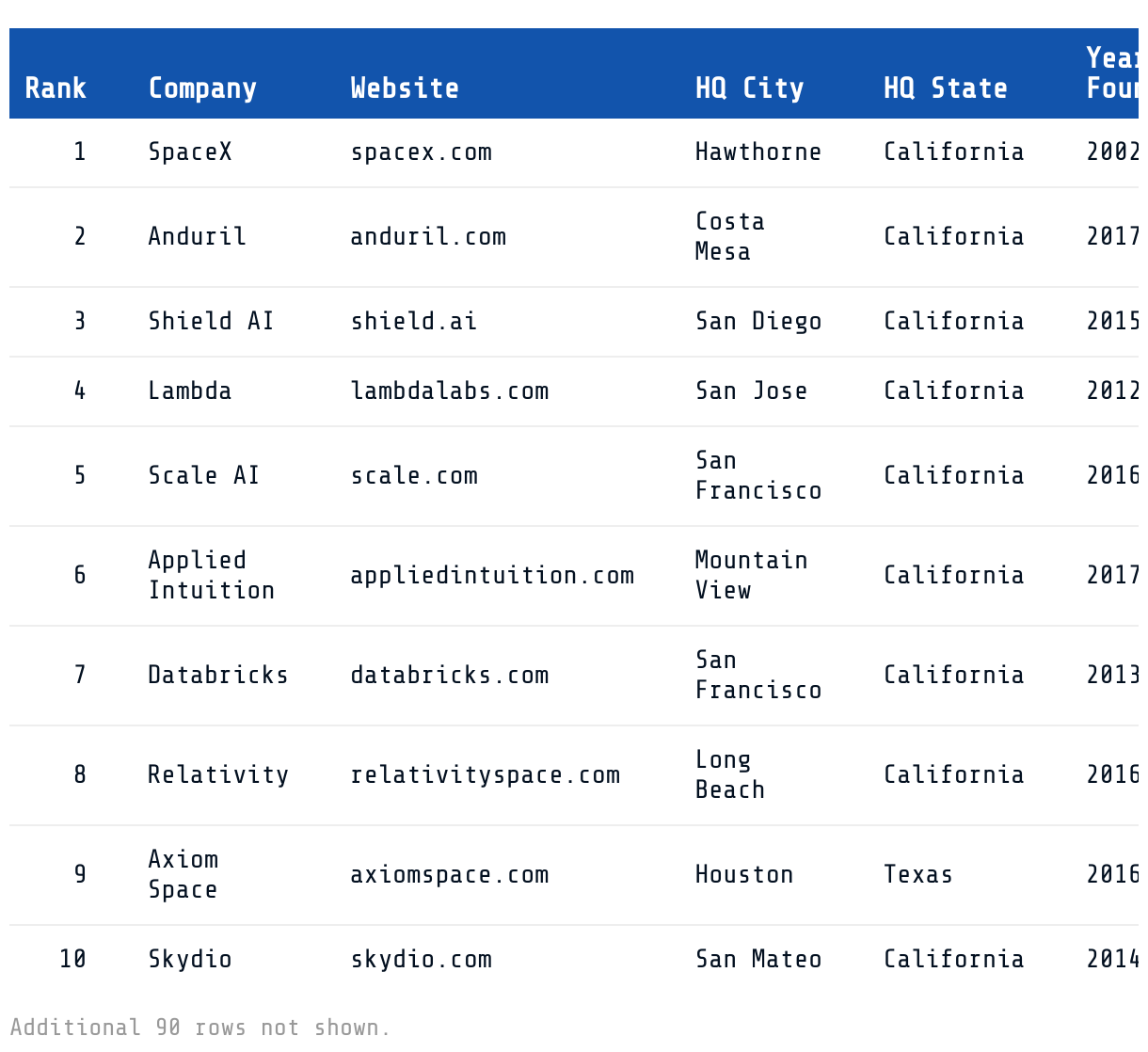Click the Year Founded column header
This screenshot has height=1052, width=1148.
coord(1112,73)
